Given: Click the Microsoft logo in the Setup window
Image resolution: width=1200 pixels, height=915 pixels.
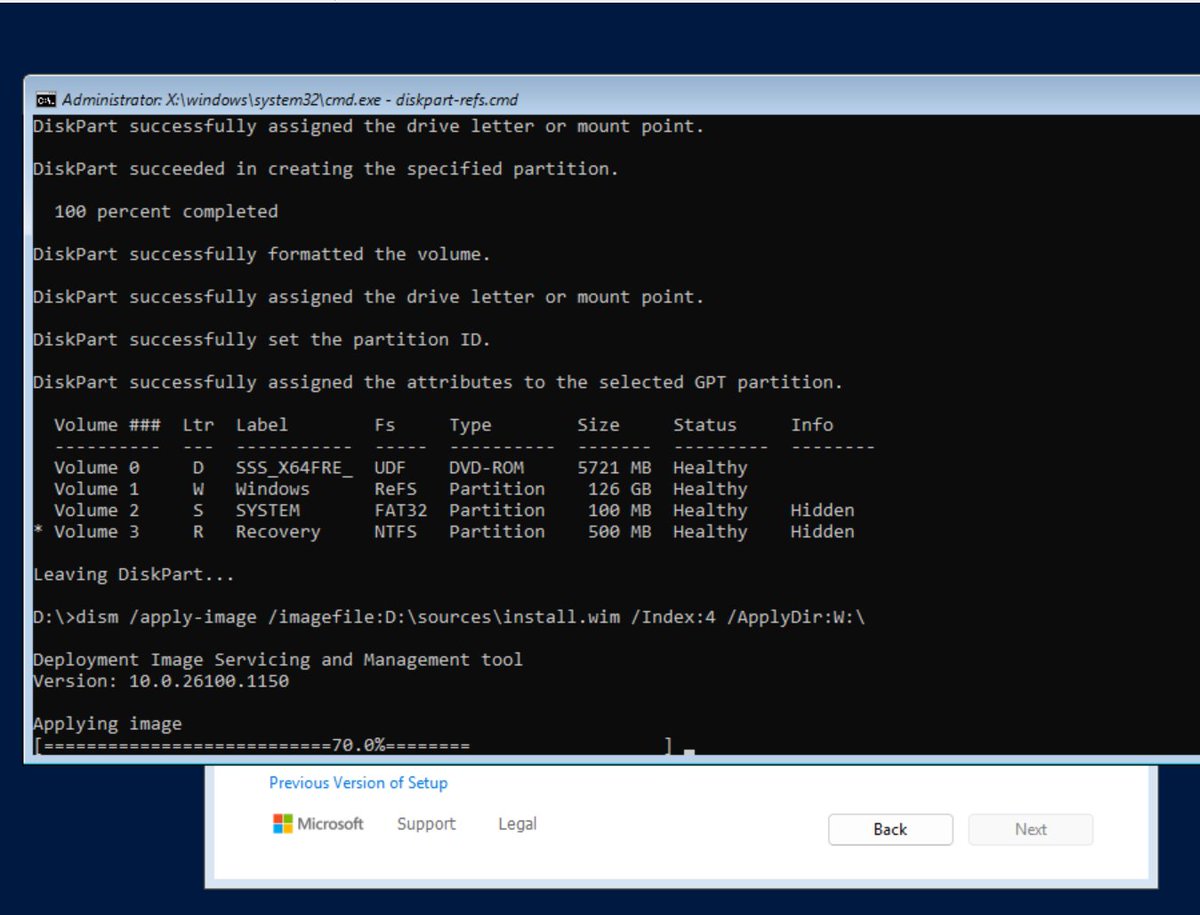Looking at the screenshot, I should tap(318, 824).
